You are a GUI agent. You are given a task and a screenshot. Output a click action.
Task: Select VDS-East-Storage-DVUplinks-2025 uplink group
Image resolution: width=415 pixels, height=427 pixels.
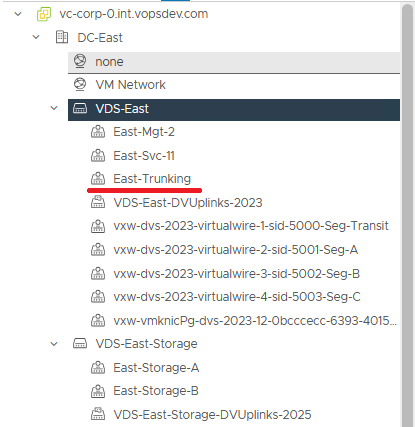(212, 415)
